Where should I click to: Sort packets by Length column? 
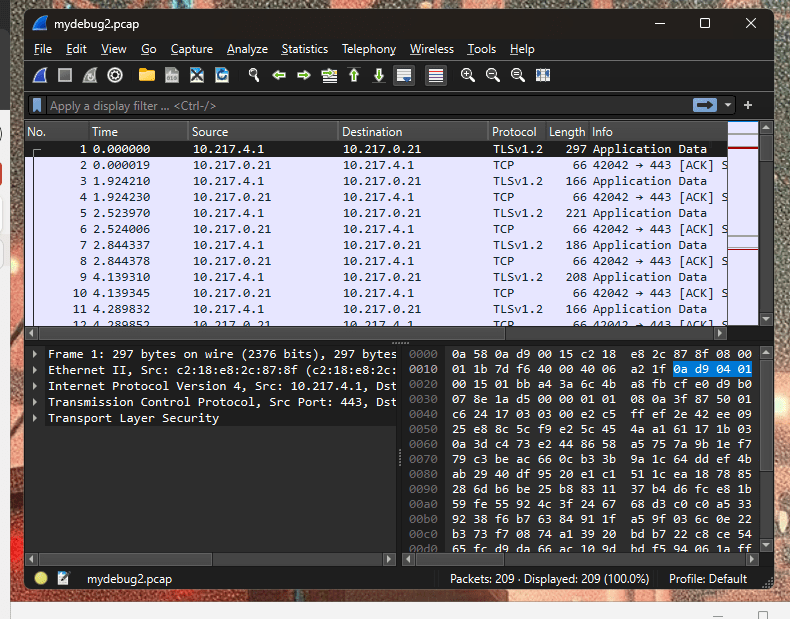pyautogui.click(x=567, y=132)
